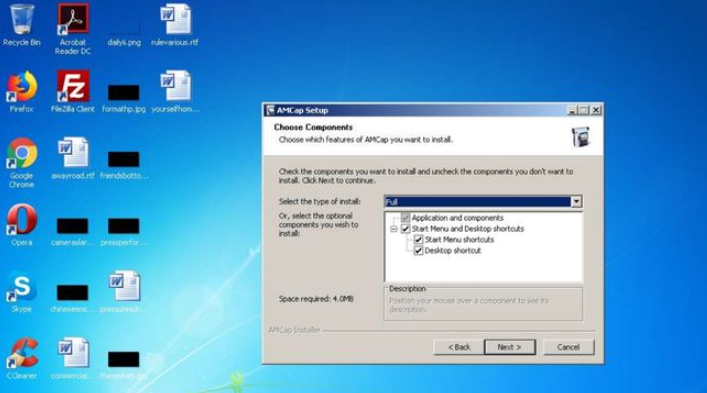This screenshot has height=393, width=707.
Task: Select the FileZilla Client shortcut
Action: (x=73, y=91)
